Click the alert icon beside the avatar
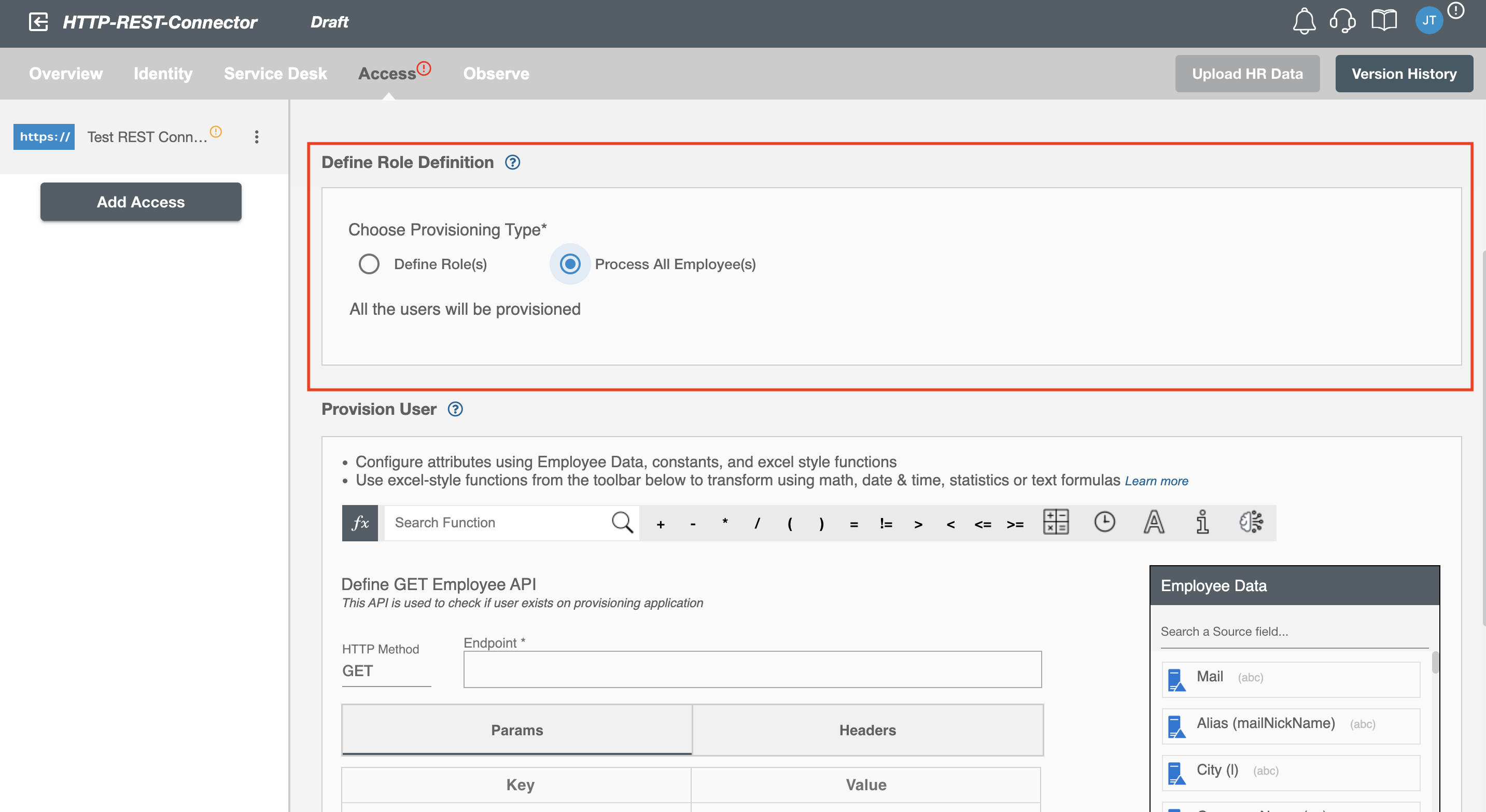The width and height of the screenshot is (1486, 812). click(1456, 10)
